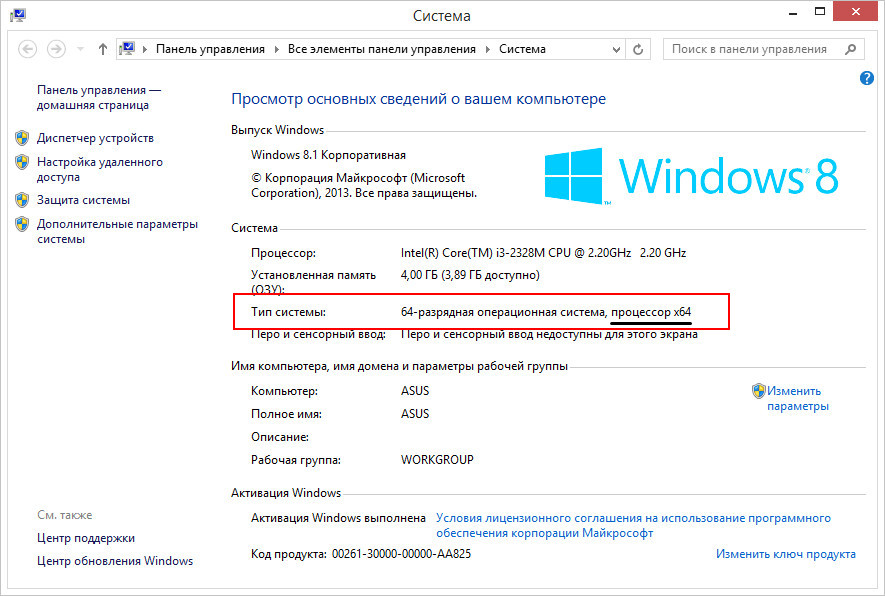Viewport: 885px width, 596px height.
Task: Maximize the Система window
Action: point(820,11)
